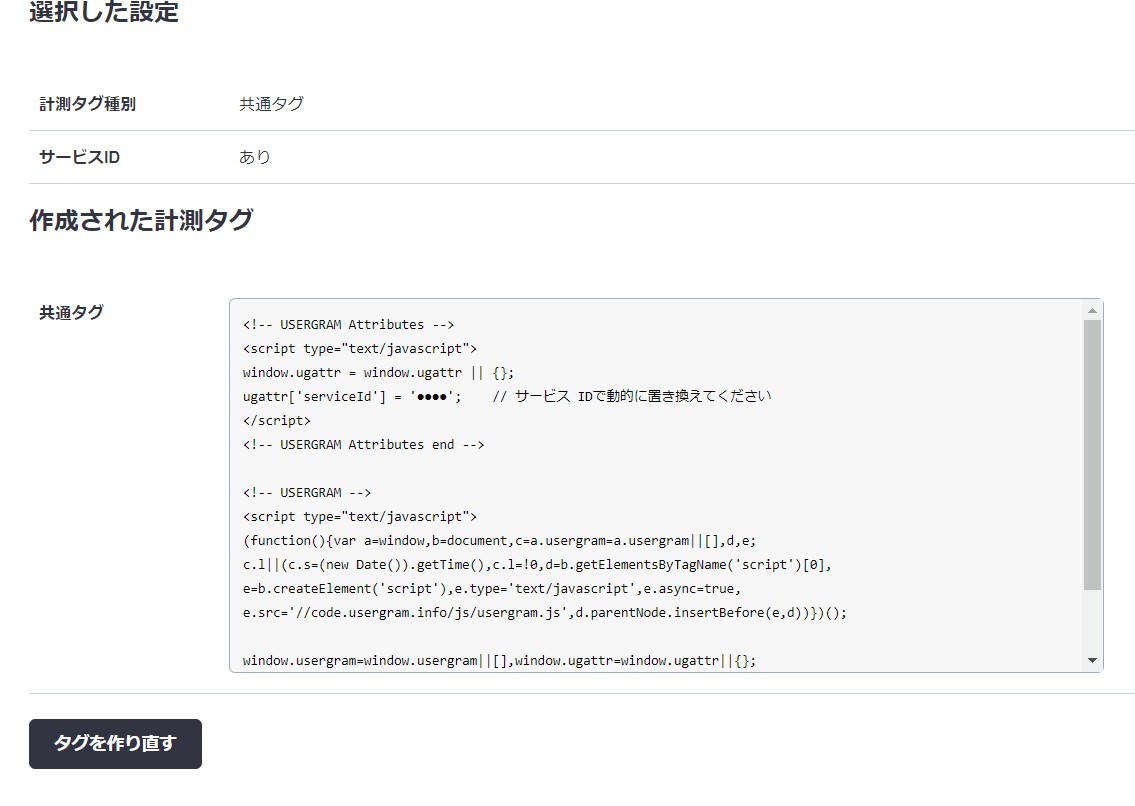Screen dimensions: 1135x806
Task: Click the </script> closing tag line
Action: (277, 421)
